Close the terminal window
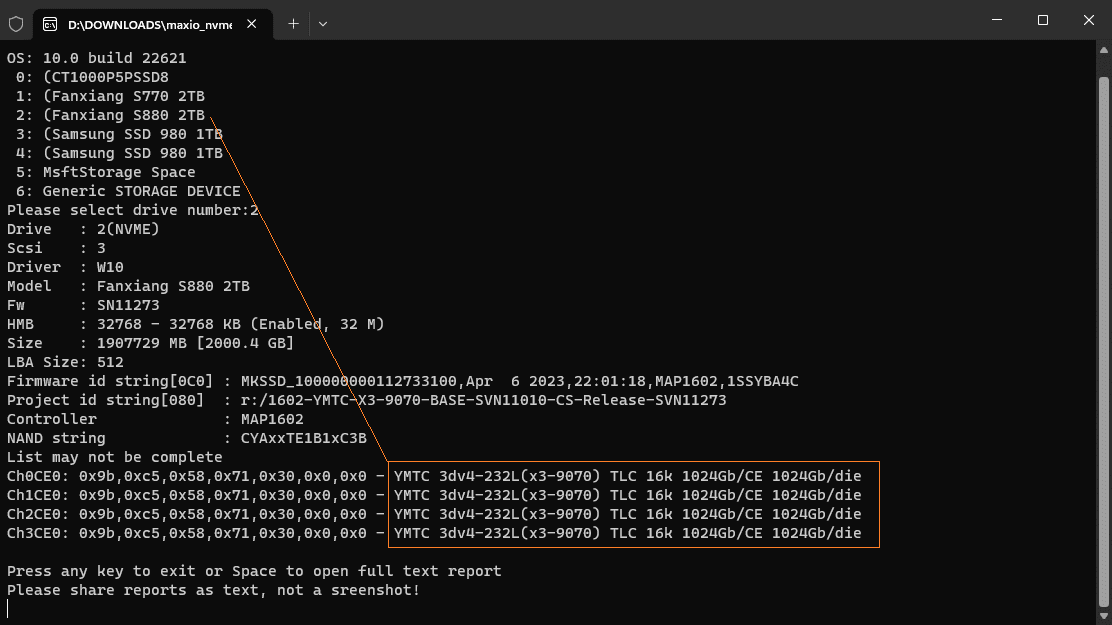1112x625 pixels. [1089, 20]
